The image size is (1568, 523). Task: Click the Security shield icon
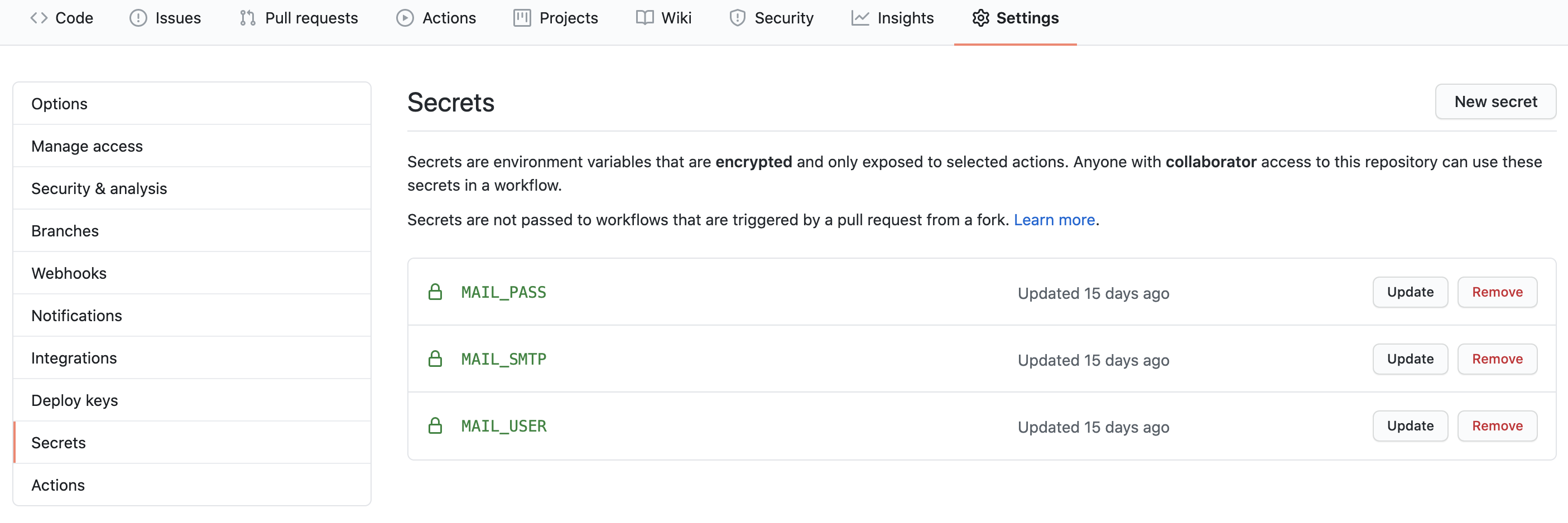[737, 18]
